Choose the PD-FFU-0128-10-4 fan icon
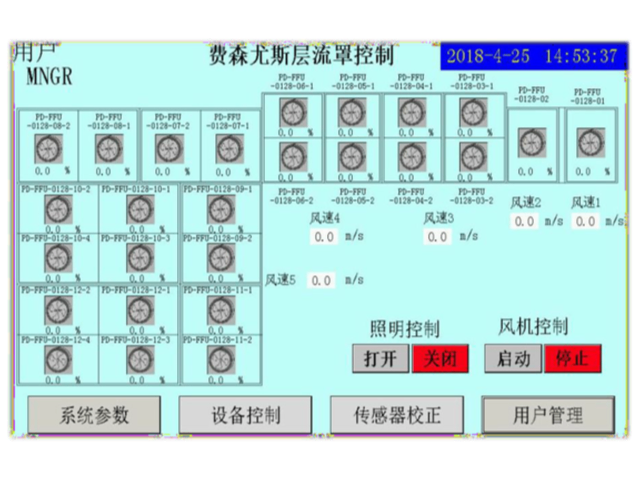Image resolution: width=640 pixels, height=480 pixels. pyautogui.click(x=58, y=258)
